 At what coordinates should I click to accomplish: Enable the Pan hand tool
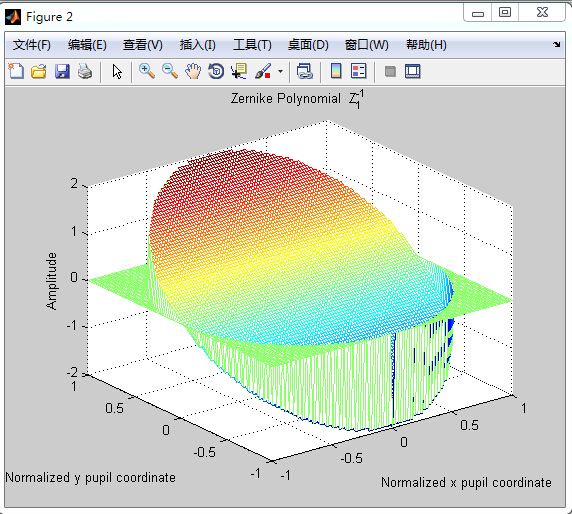point(193,71)
